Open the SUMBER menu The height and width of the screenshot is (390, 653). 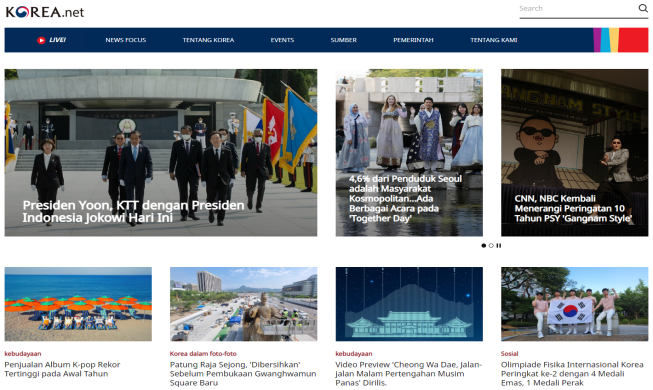[344, 40]
